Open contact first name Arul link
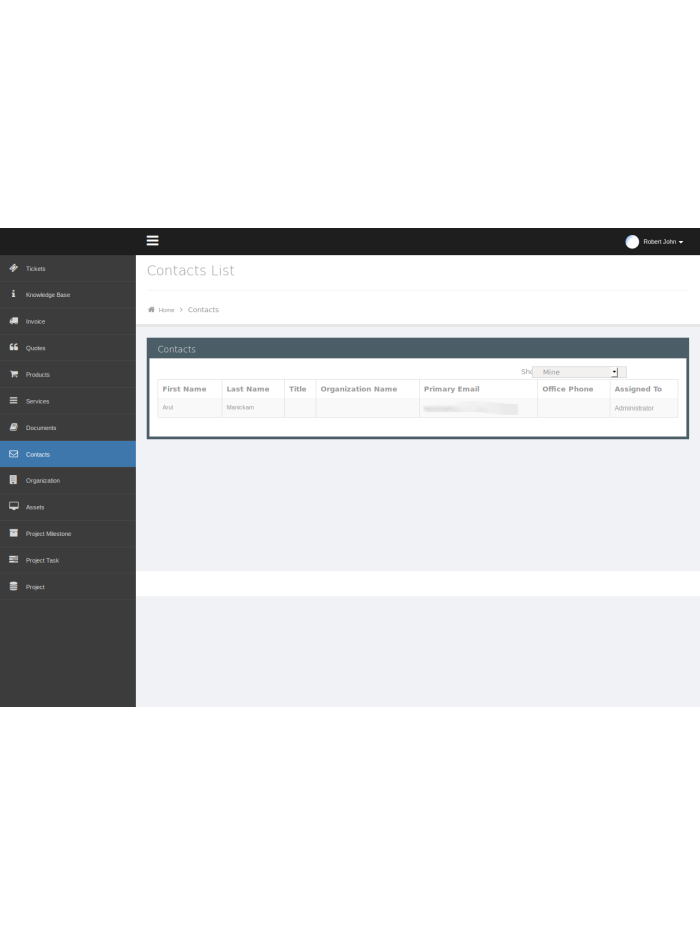Viewport: 700px width, 934px height. pyautogui.click(x=168, y=408)
